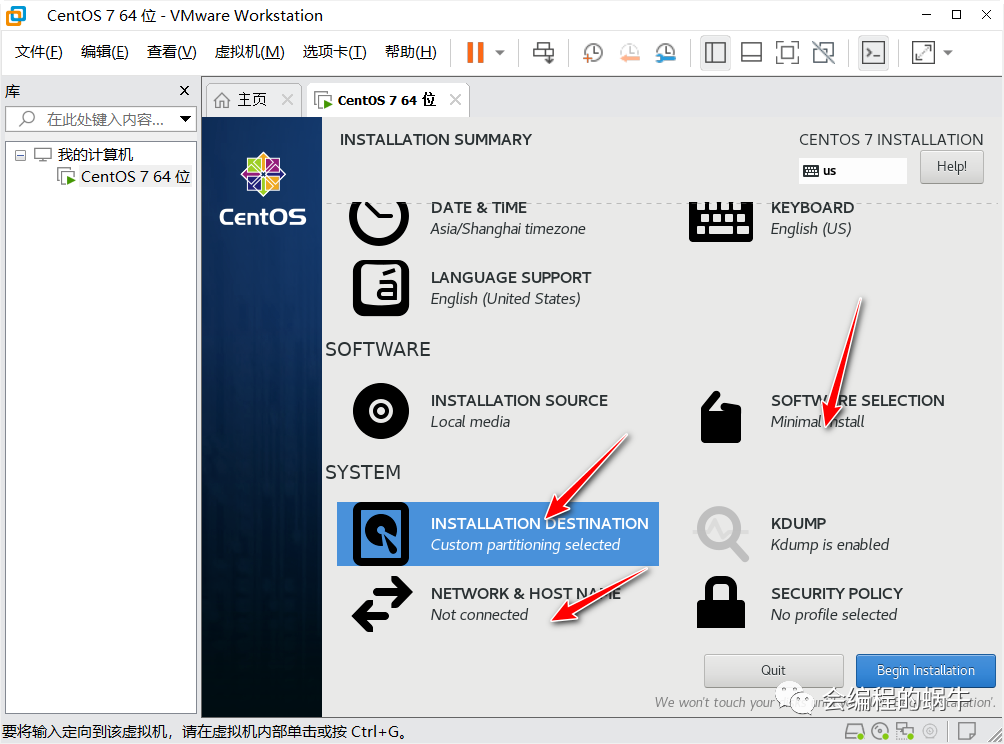Click the Begin Installation button

(x=925, y=670)
